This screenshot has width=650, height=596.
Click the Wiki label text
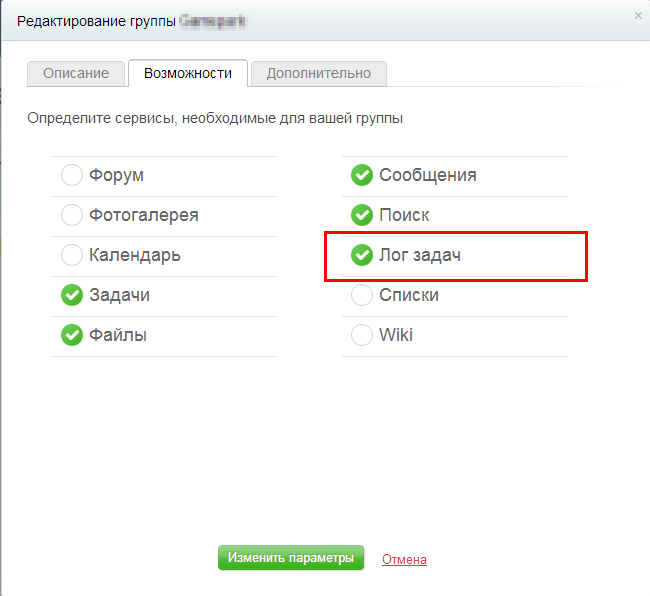pos(396,335)
